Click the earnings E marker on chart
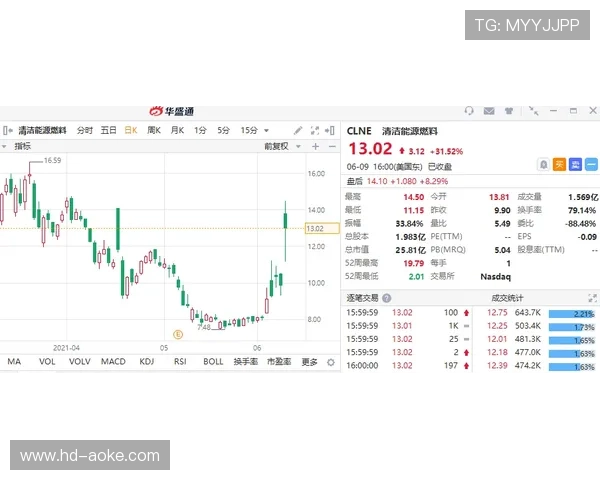This screenshot has width=600, height=480. tap(178, 334)
